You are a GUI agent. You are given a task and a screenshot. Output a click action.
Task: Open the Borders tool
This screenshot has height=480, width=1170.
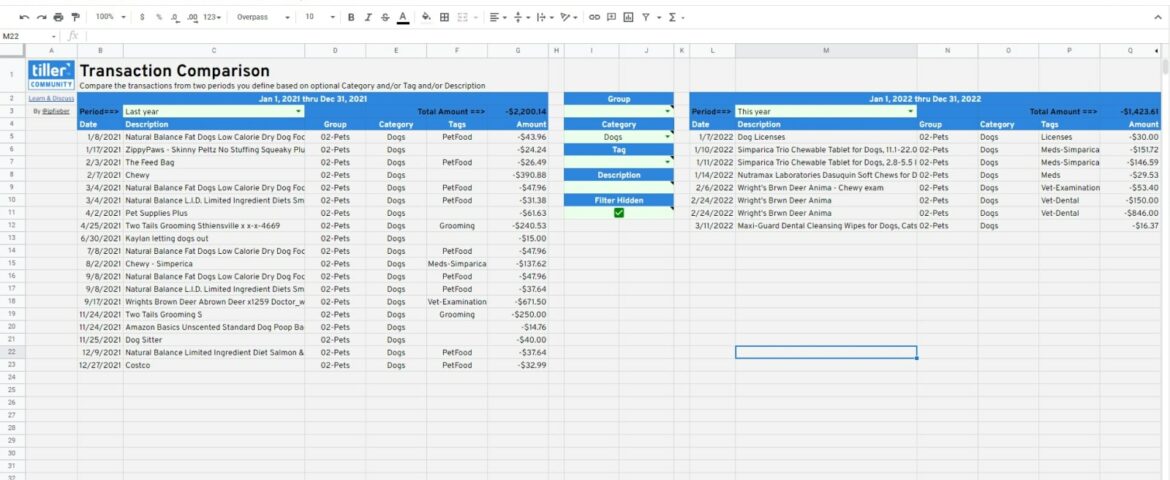pyautogui.click(x=444, y=16)
